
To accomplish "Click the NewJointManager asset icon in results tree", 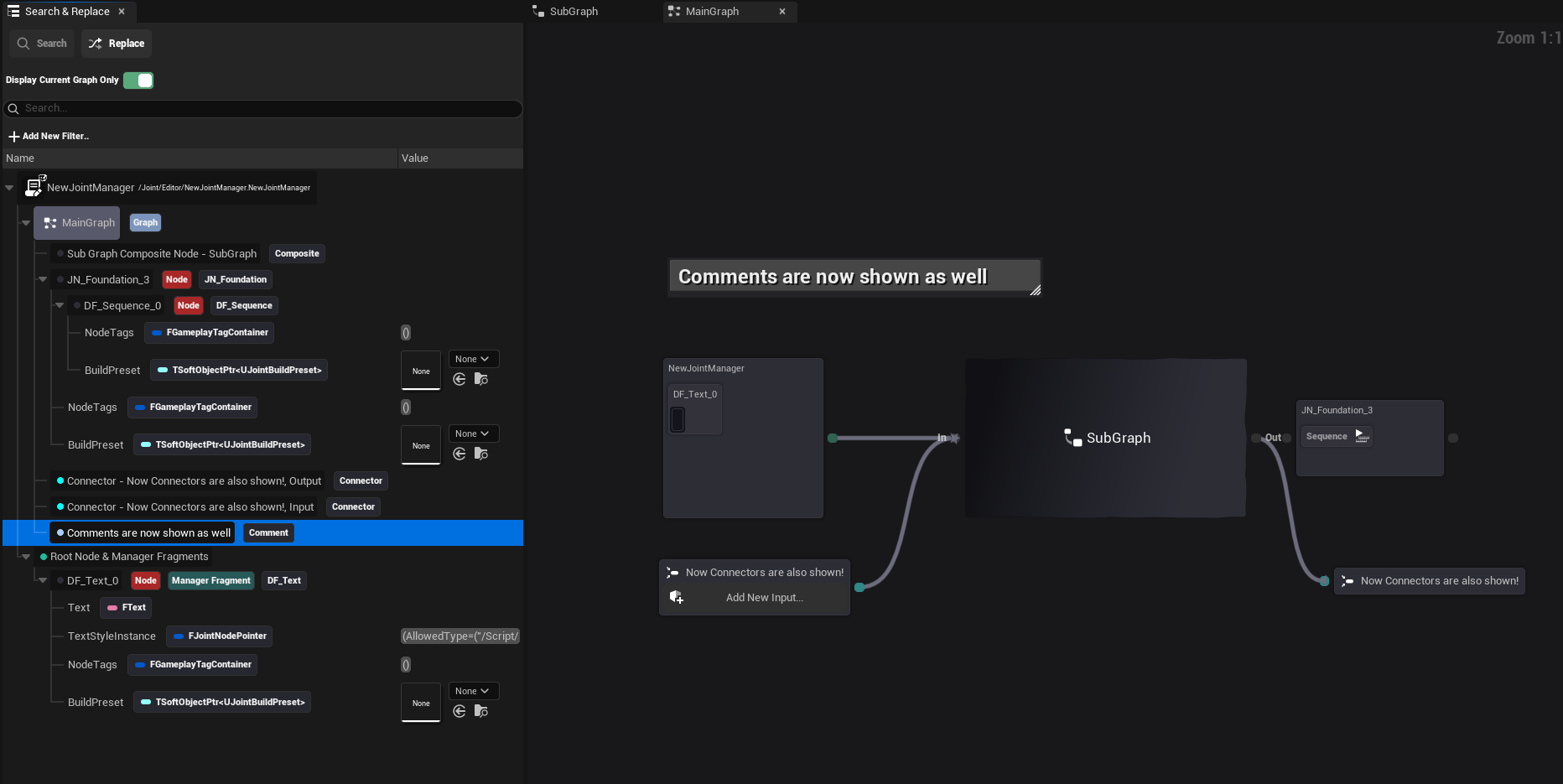I will click(35, 187).
